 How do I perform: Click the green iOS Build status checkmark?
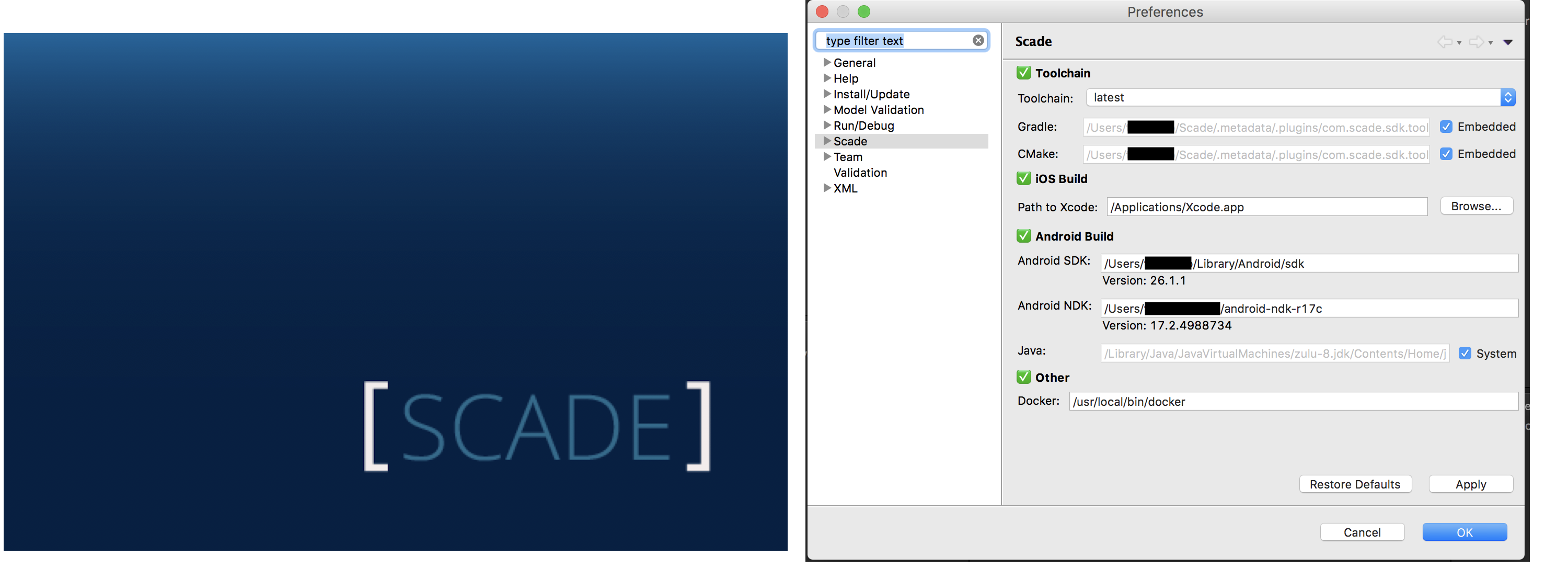1023,178
